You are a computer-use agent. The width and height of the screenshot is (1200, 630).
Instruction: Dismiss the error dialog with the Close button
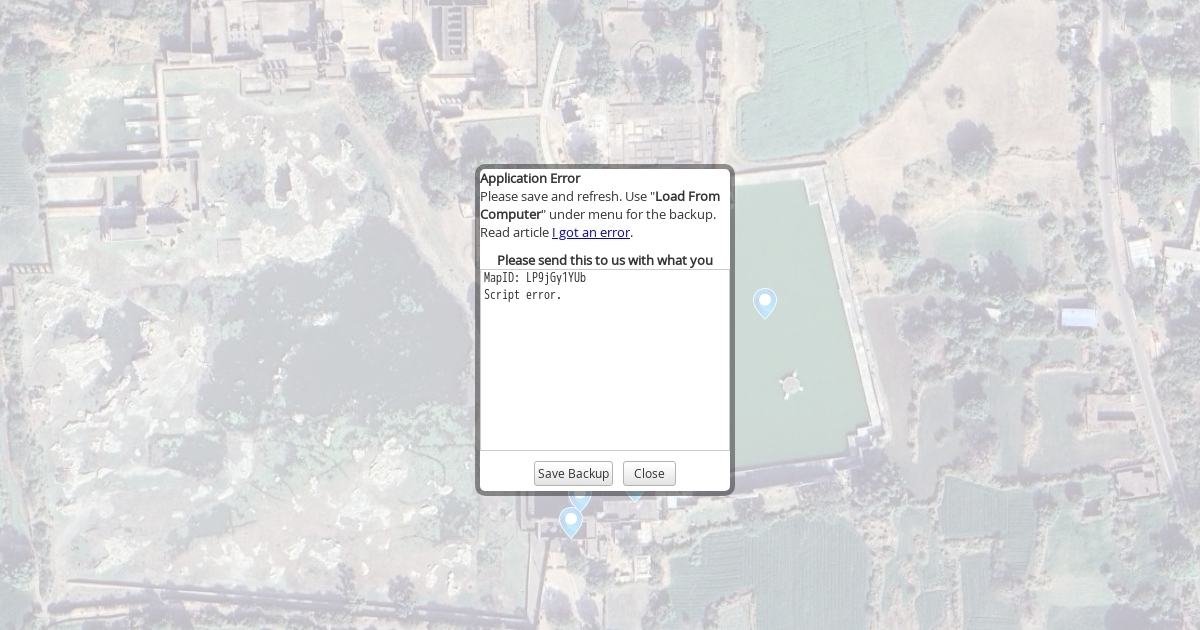(649, 473)
